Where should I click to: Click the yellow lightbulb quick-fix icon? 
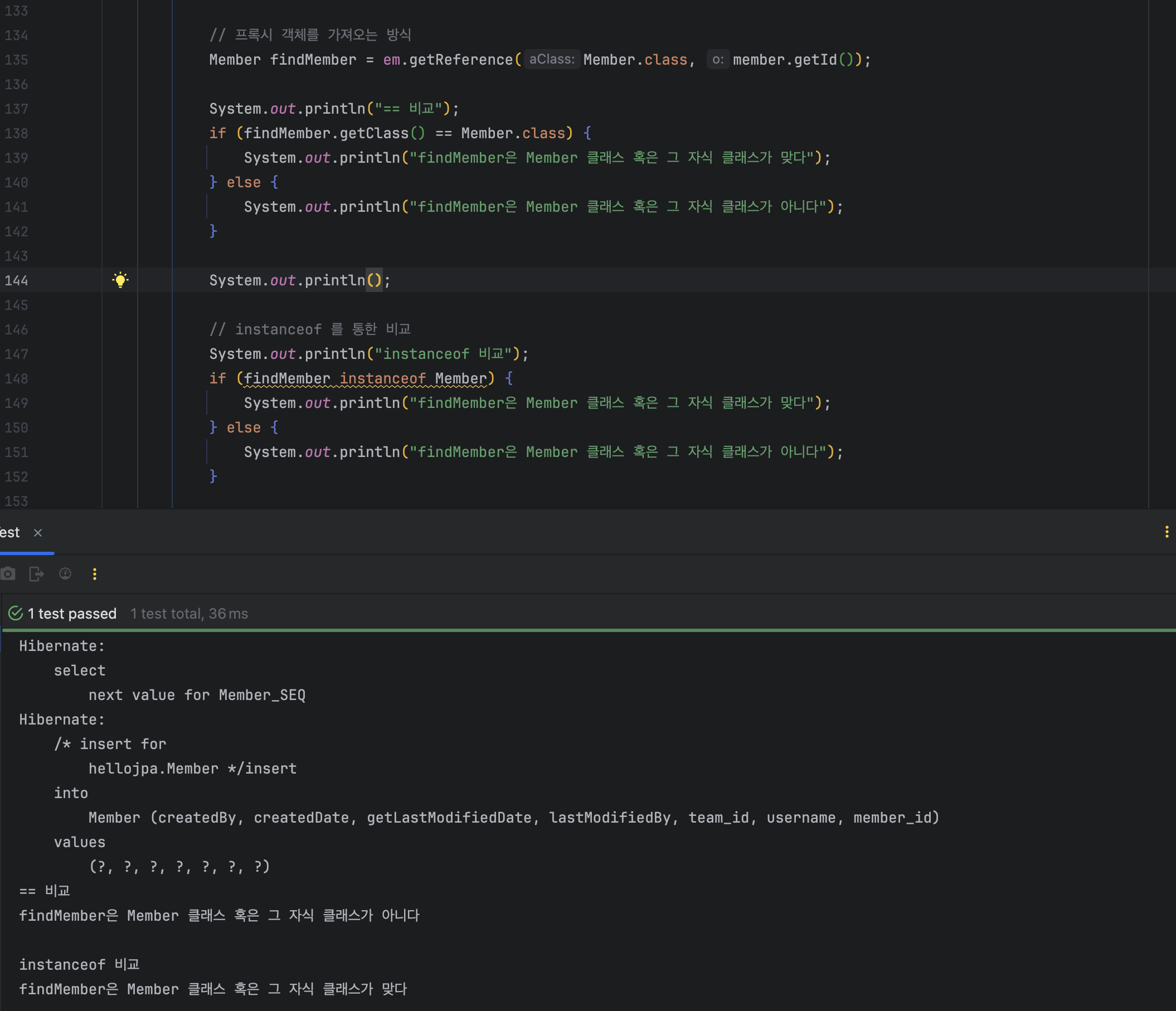coord(120,280)
